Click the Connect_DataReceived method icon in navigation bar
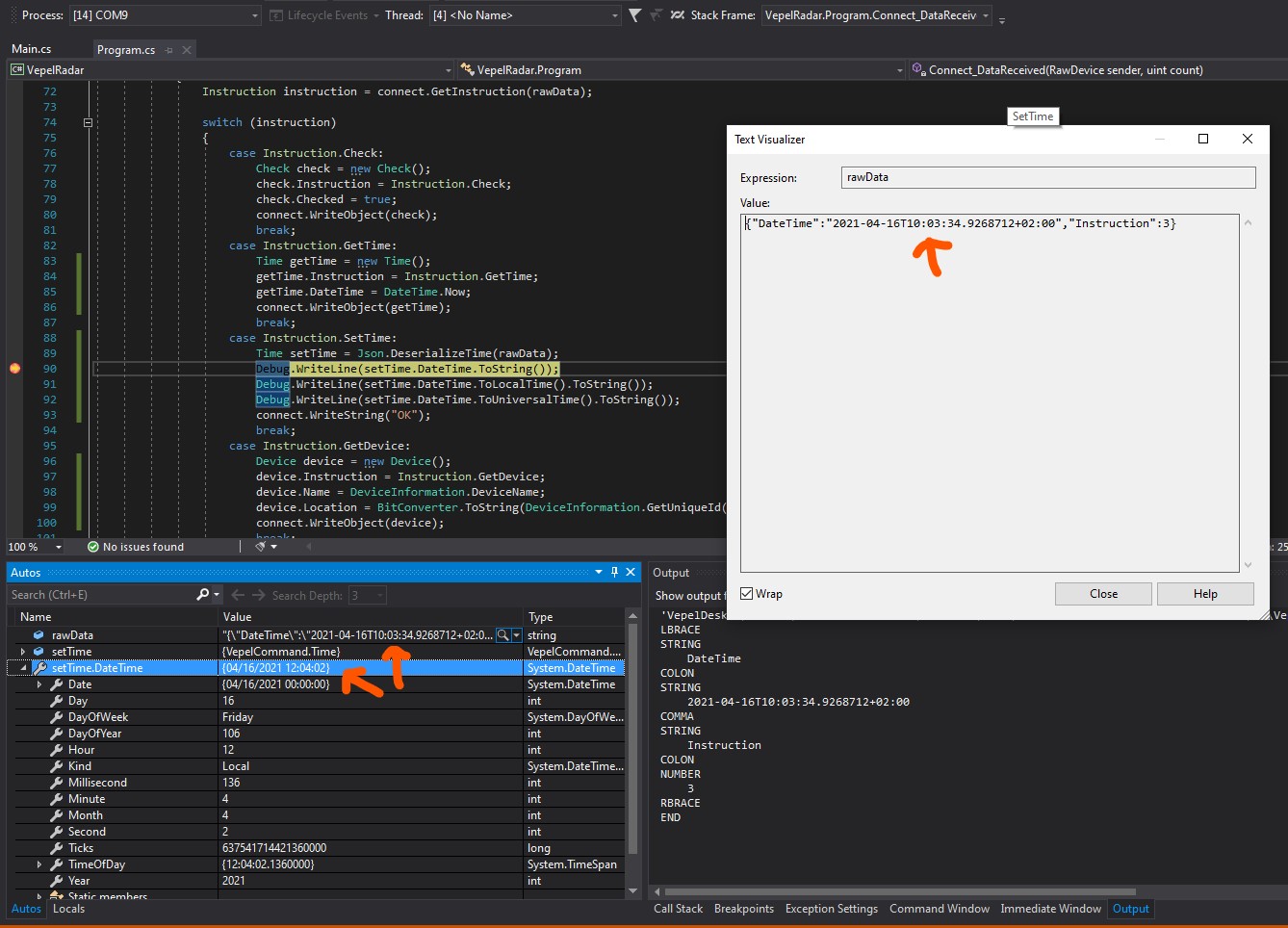The height and width of the screenshot is (928, 1288). (918, 69)
